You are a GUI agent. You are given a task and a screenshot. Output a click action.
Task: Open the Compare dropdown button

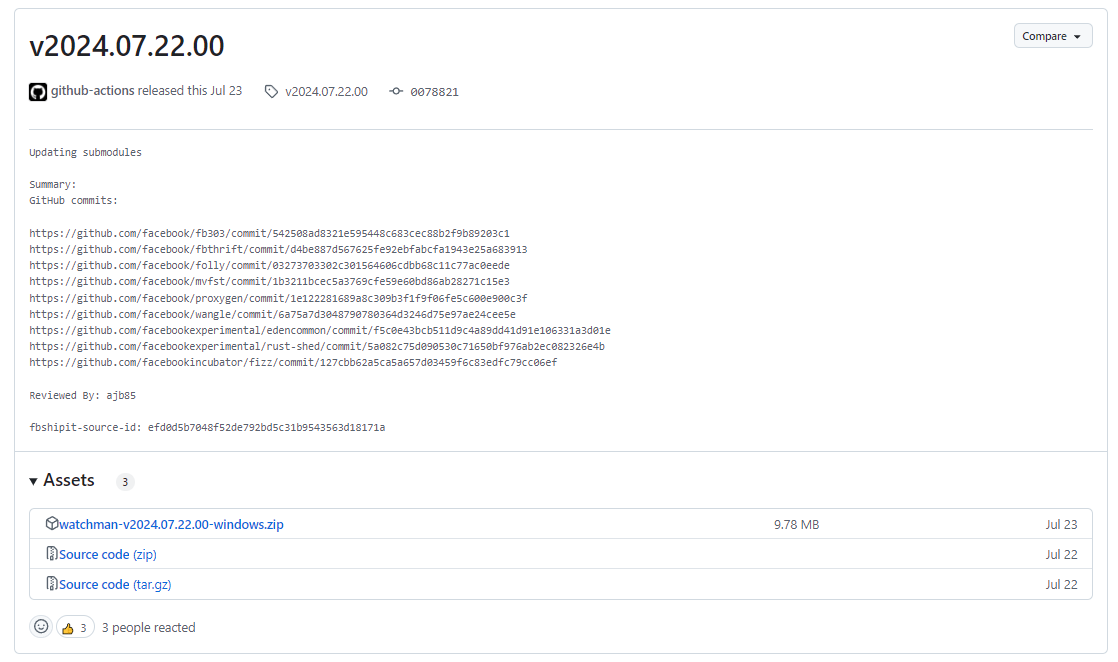(x=1052, y=36)
